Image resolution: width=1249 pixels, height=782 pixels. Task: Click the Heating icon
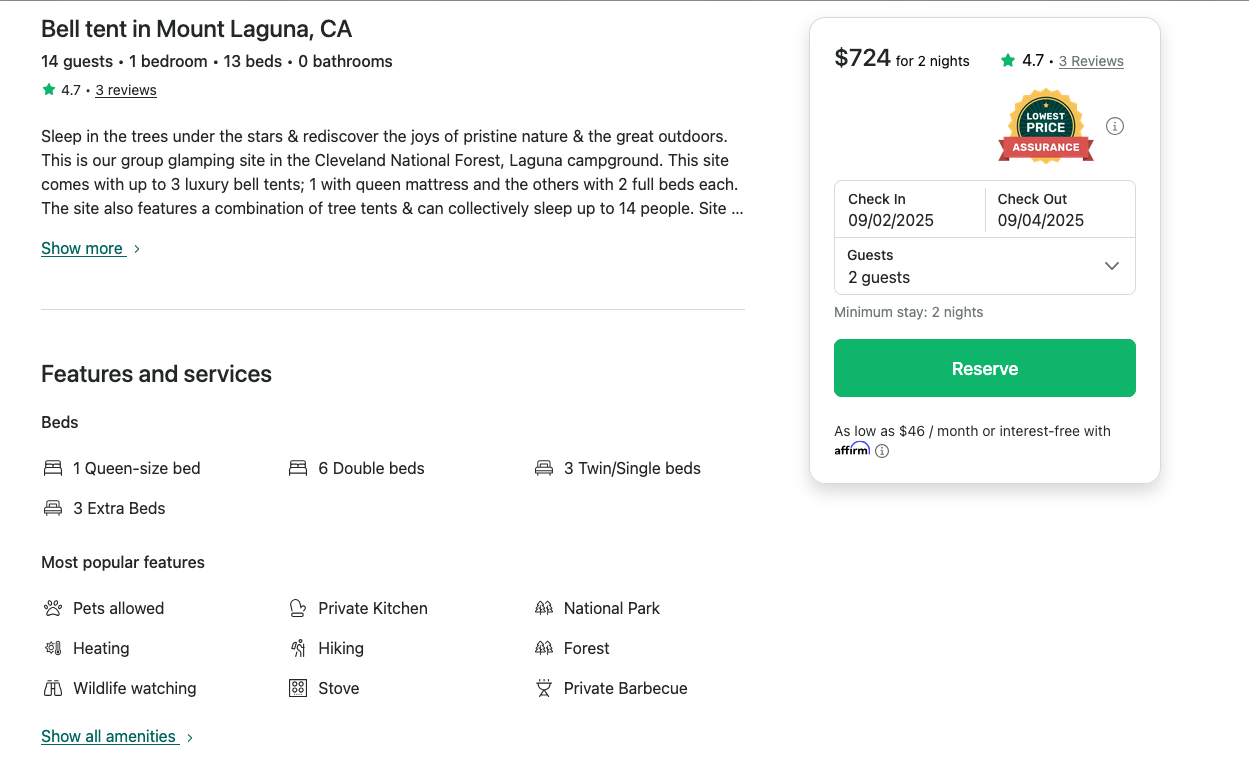pos(53,648)
